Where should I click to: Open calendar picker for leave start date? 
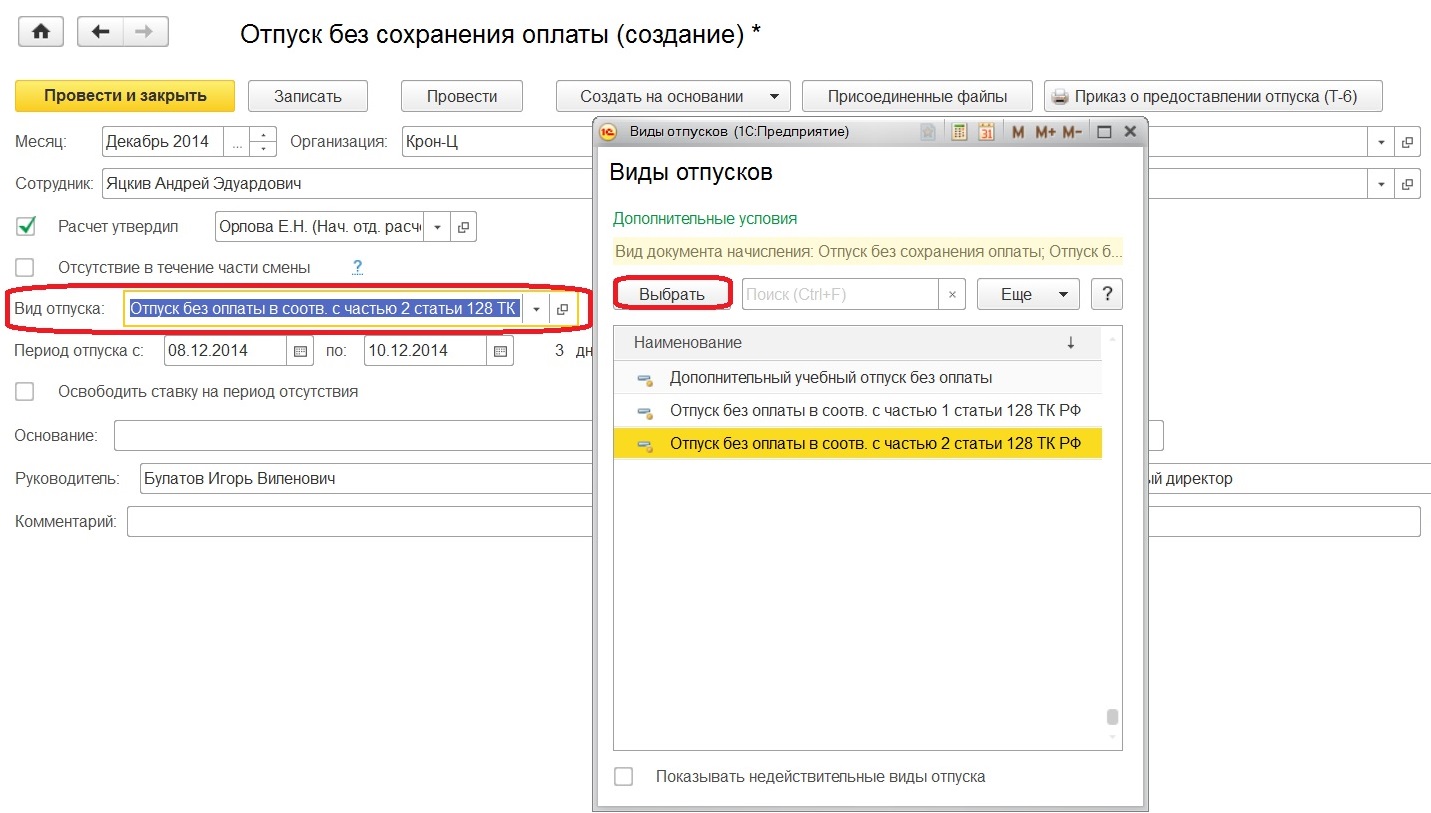pyautogui.click(x=299, y=351)
